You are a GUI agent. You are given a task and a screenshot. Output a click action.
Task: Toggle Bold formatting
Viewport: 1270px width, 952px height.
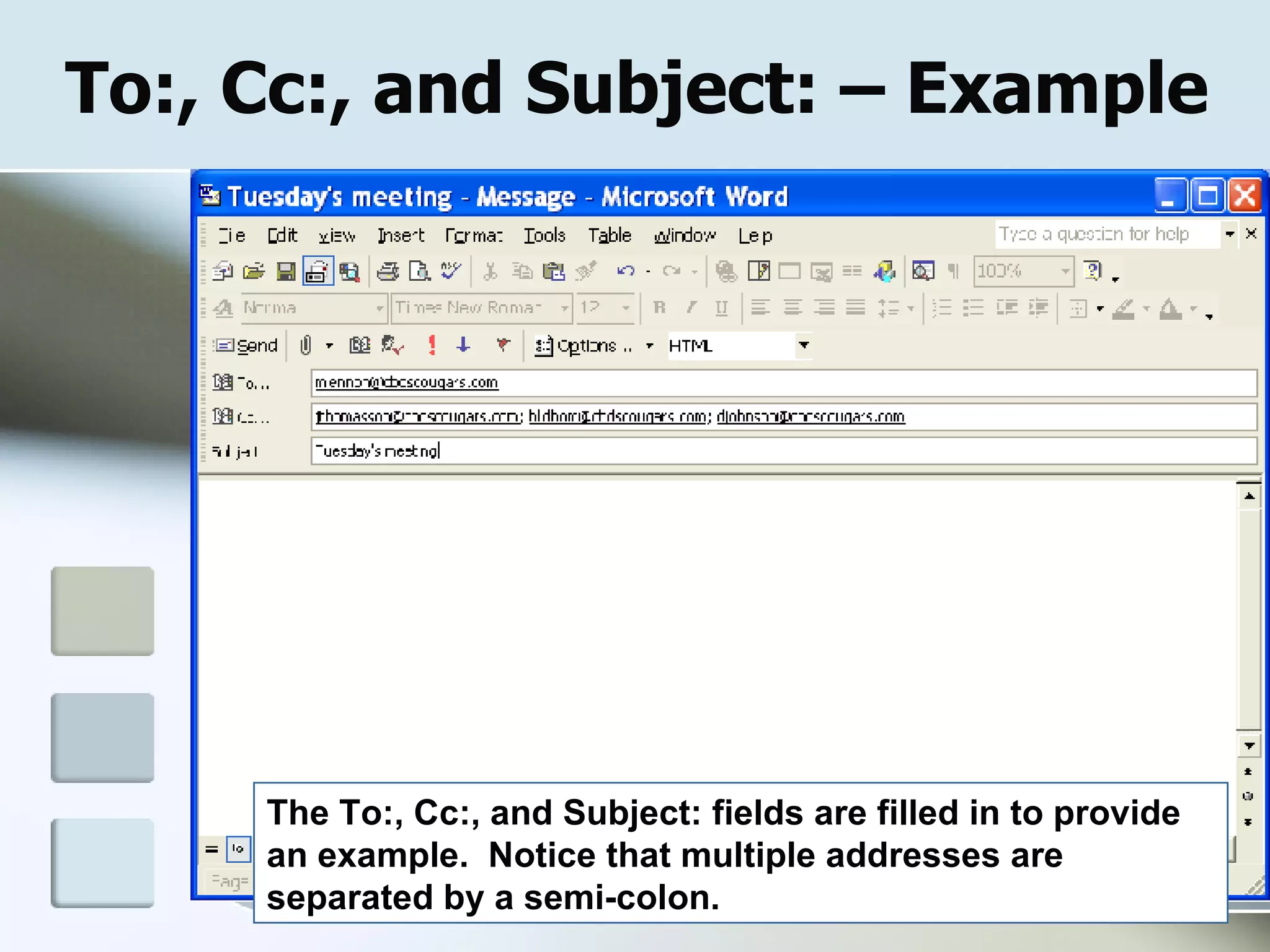pos(659,308)
